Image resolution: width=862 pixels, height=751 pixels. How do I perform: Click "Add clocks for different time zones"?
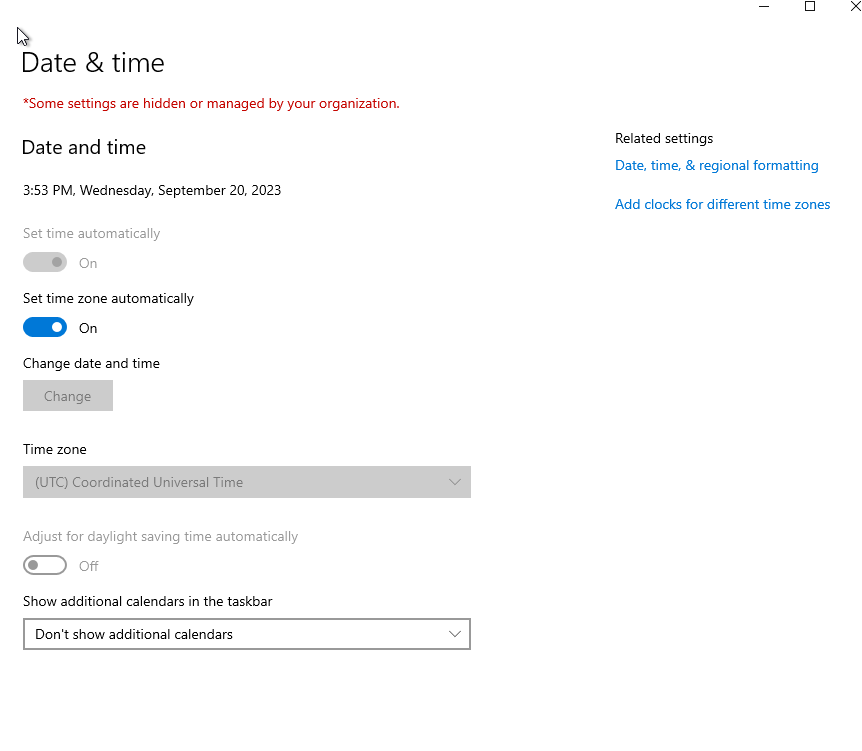[722, 204]
